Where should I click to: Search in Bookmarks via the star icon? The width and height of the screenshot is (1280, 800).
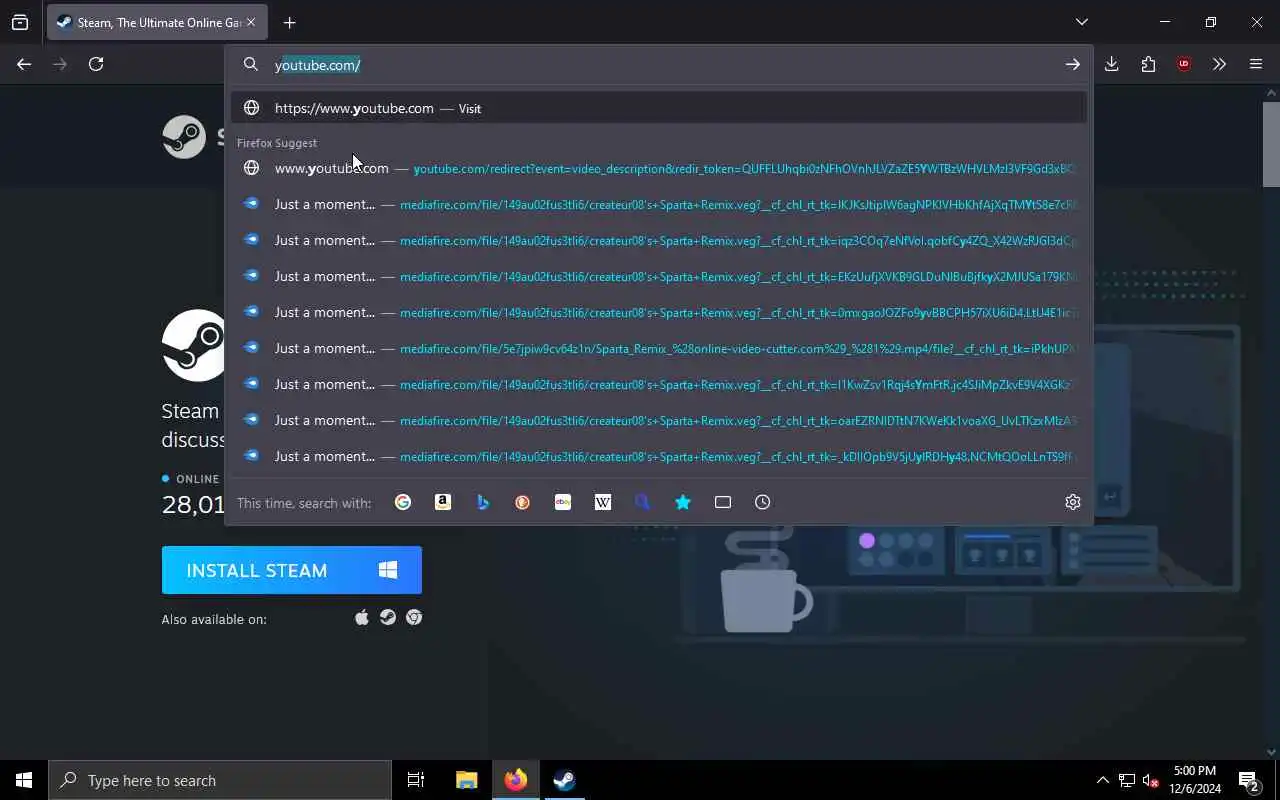click(x=683, y=502)
